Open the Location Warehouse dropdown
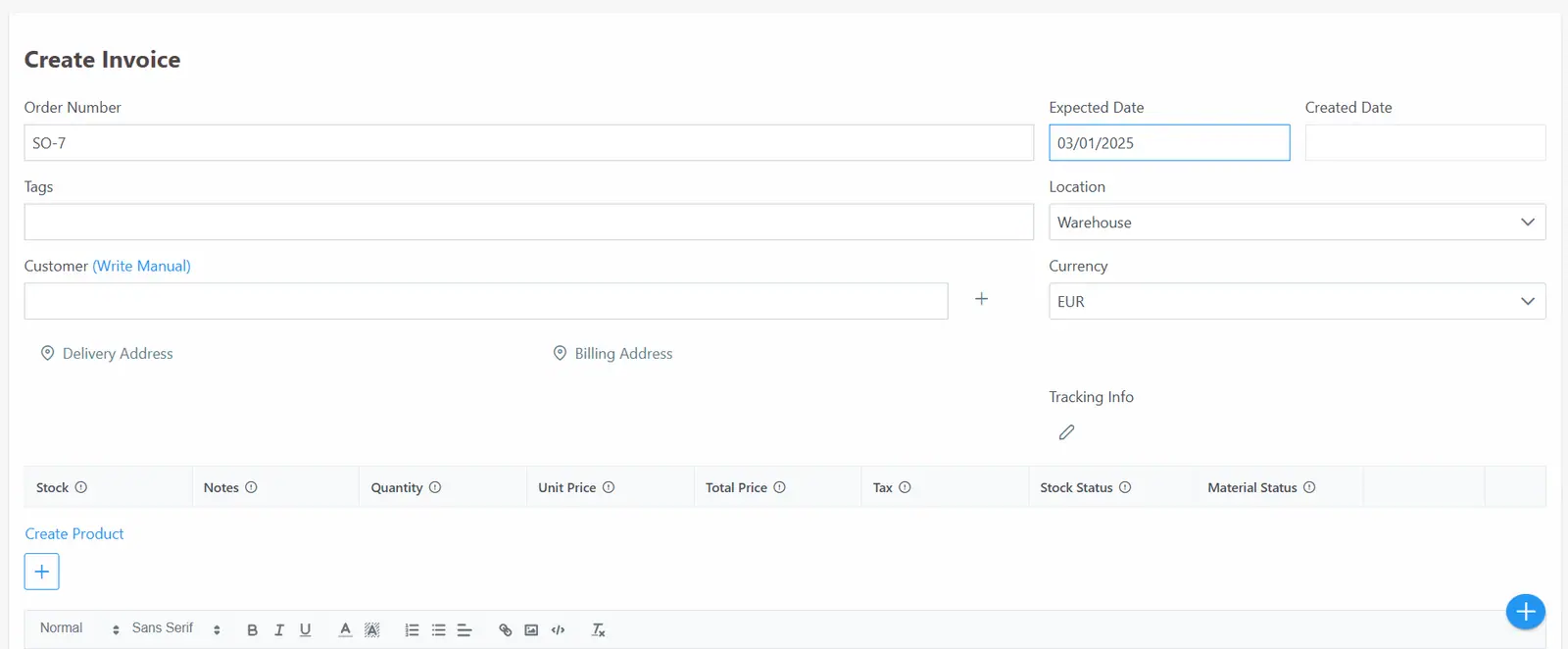This screenshot has width=1568, height=649. click(1298, 223)
